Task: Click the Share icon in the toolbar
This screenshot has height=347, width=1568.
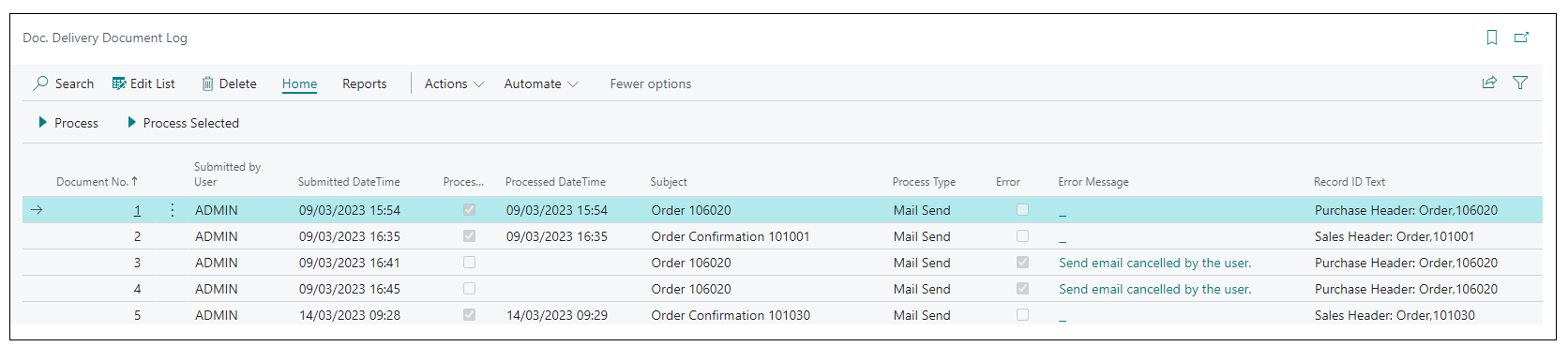Action: (x=1489, y=83)
